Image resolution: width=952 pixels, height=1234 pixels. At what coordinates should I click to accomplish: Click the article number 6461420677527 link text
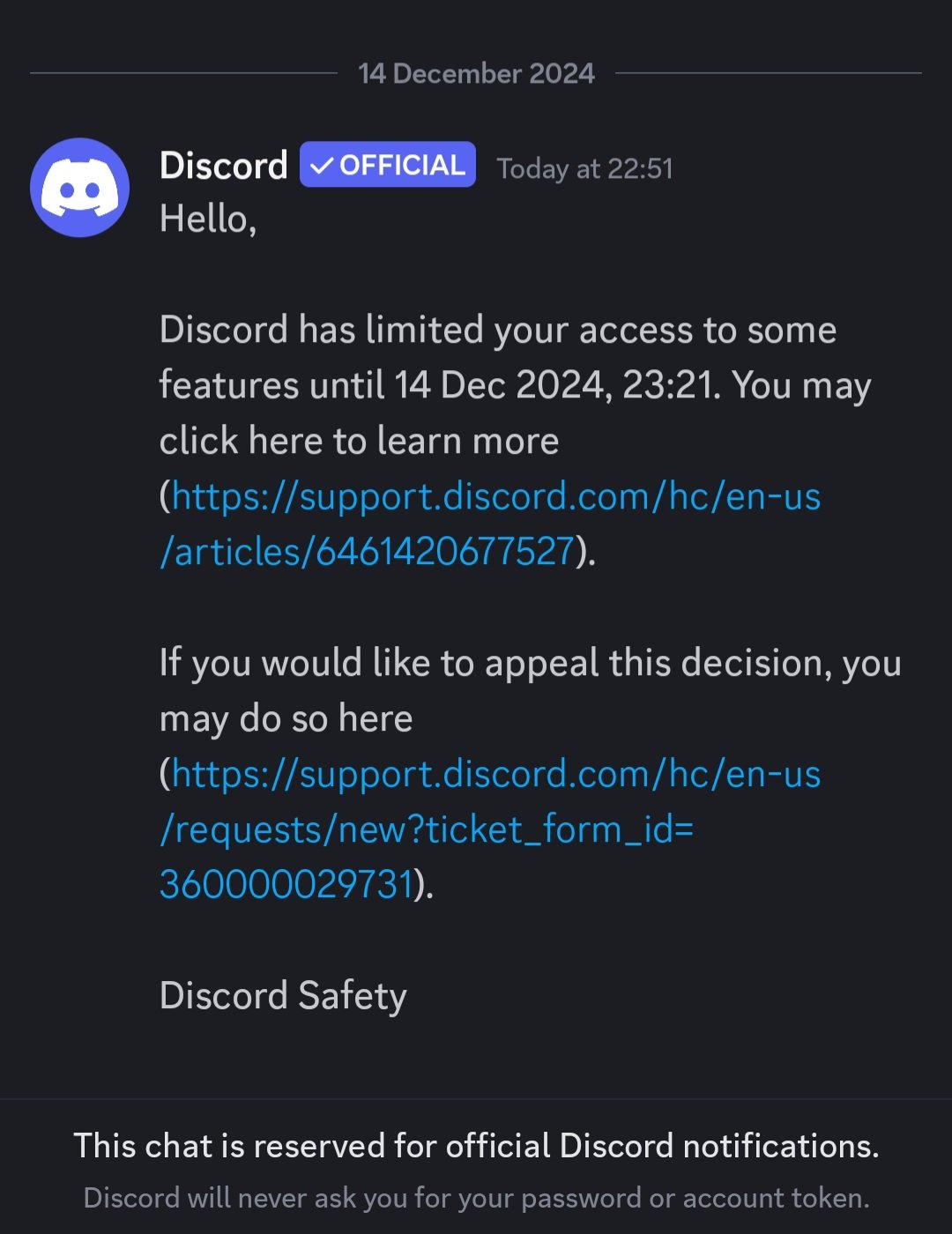tap(445, 552)
